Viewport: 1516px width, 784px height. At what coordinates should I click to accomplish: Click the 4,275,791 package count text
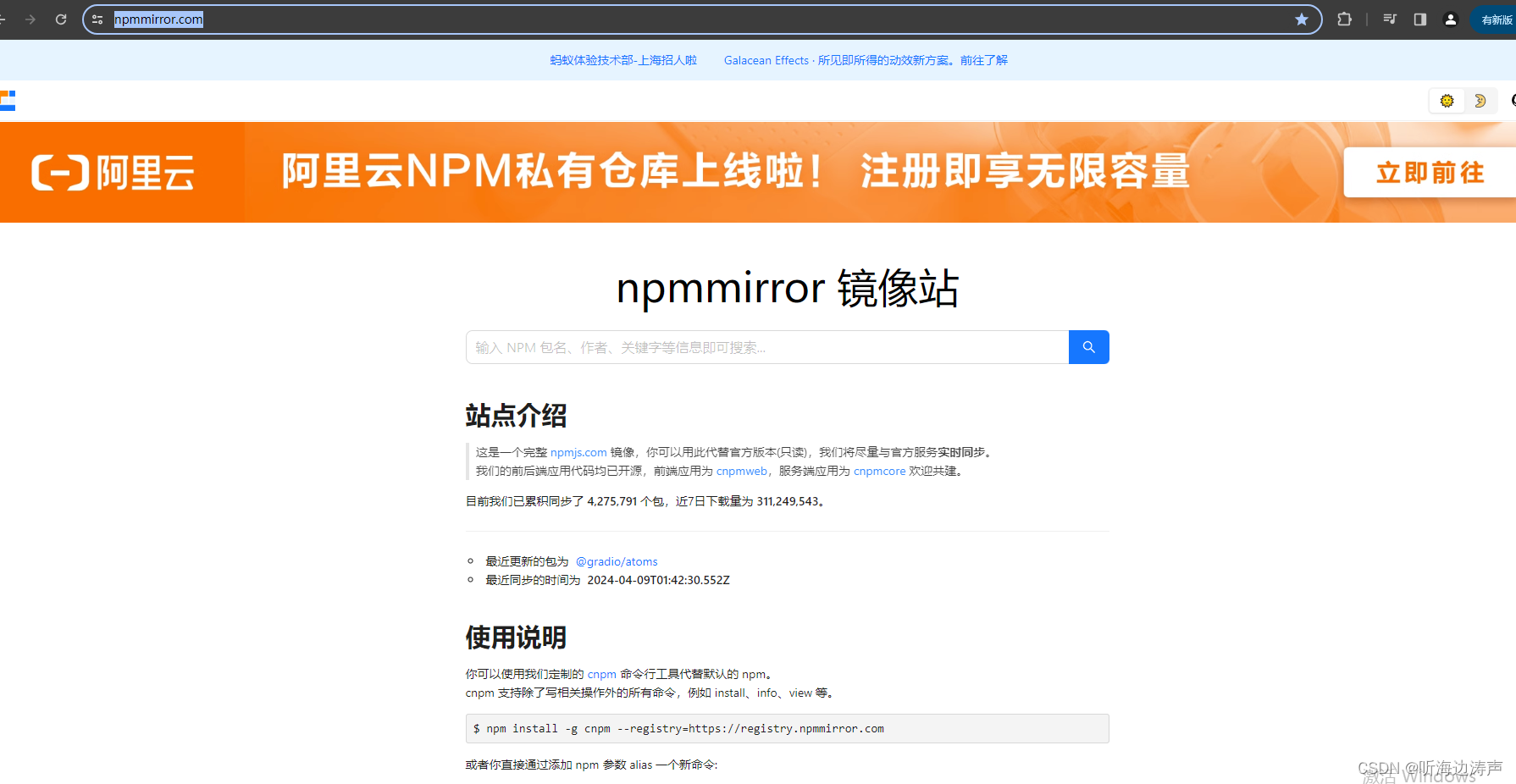[x=611, y=501]
